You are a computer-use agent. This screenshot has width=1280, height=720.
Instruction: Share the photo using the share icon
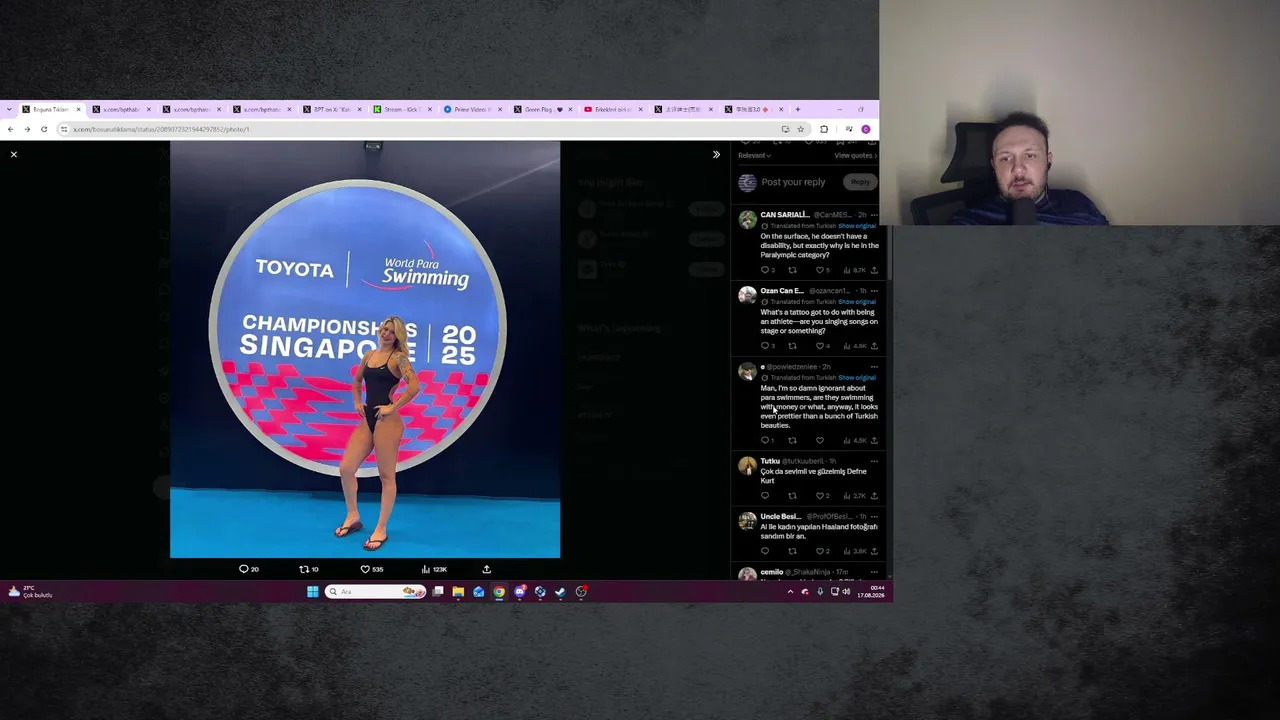click(487, 569)
